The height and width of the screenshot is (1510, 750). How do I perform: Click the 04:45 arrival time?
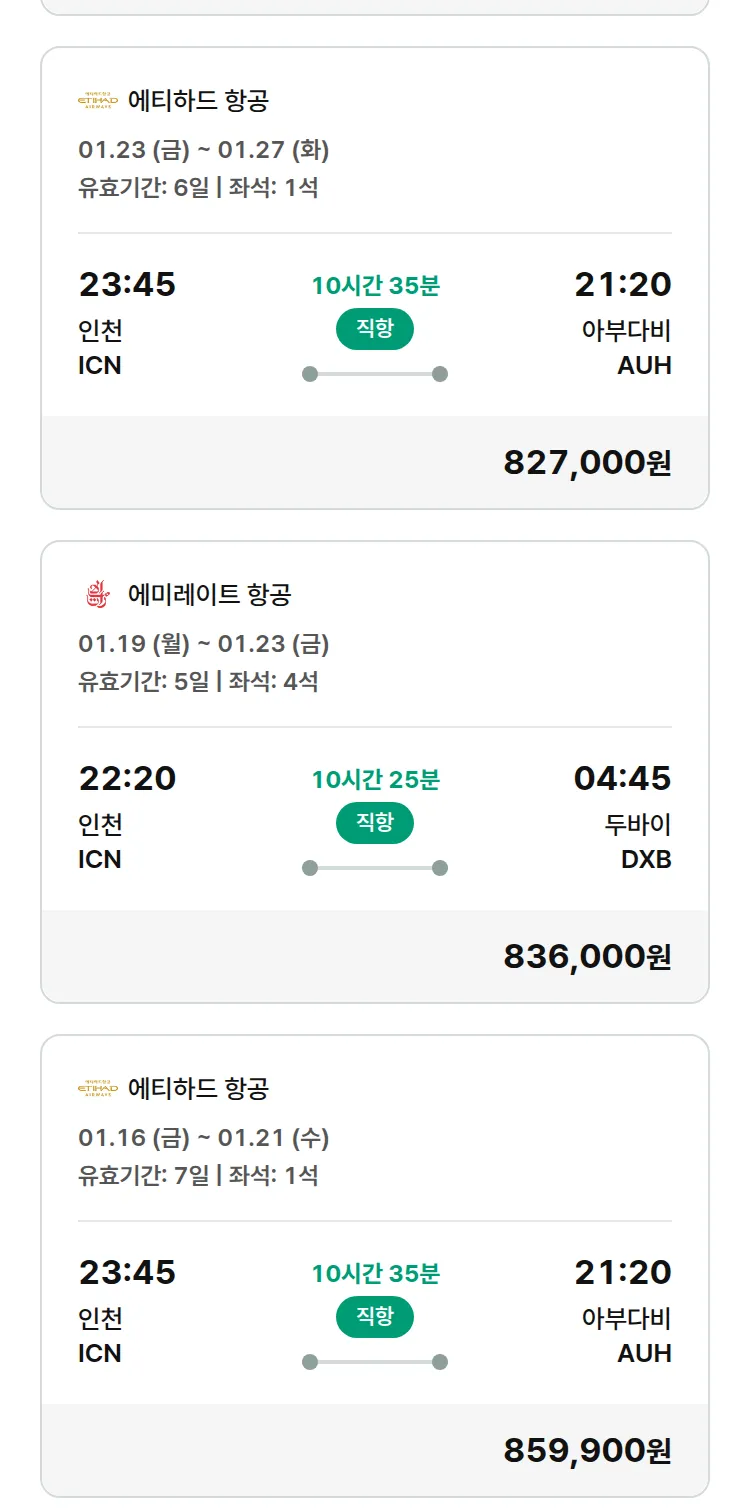coord(622,778)
